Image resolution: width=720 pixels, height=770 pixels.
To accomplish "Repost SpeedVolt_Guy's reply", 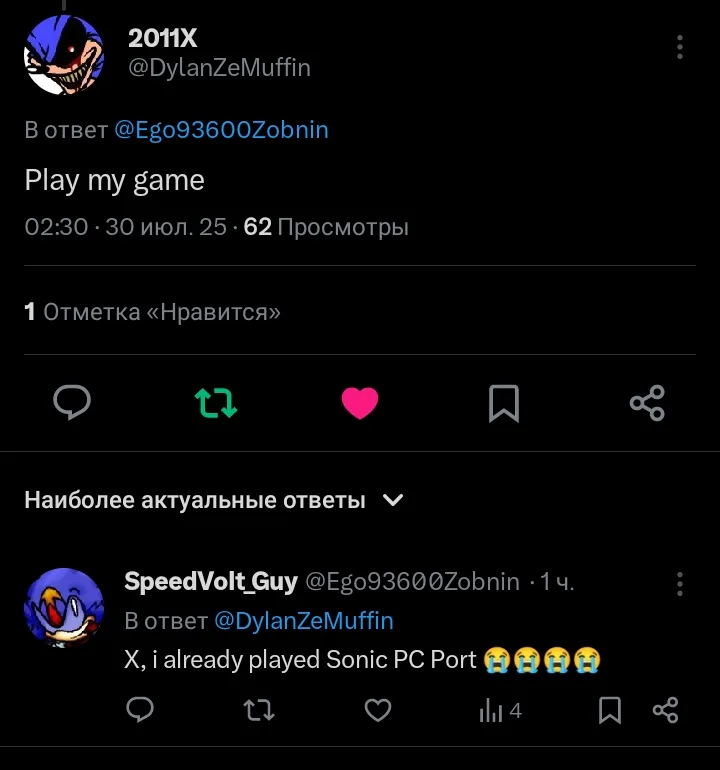I will 259,710.
